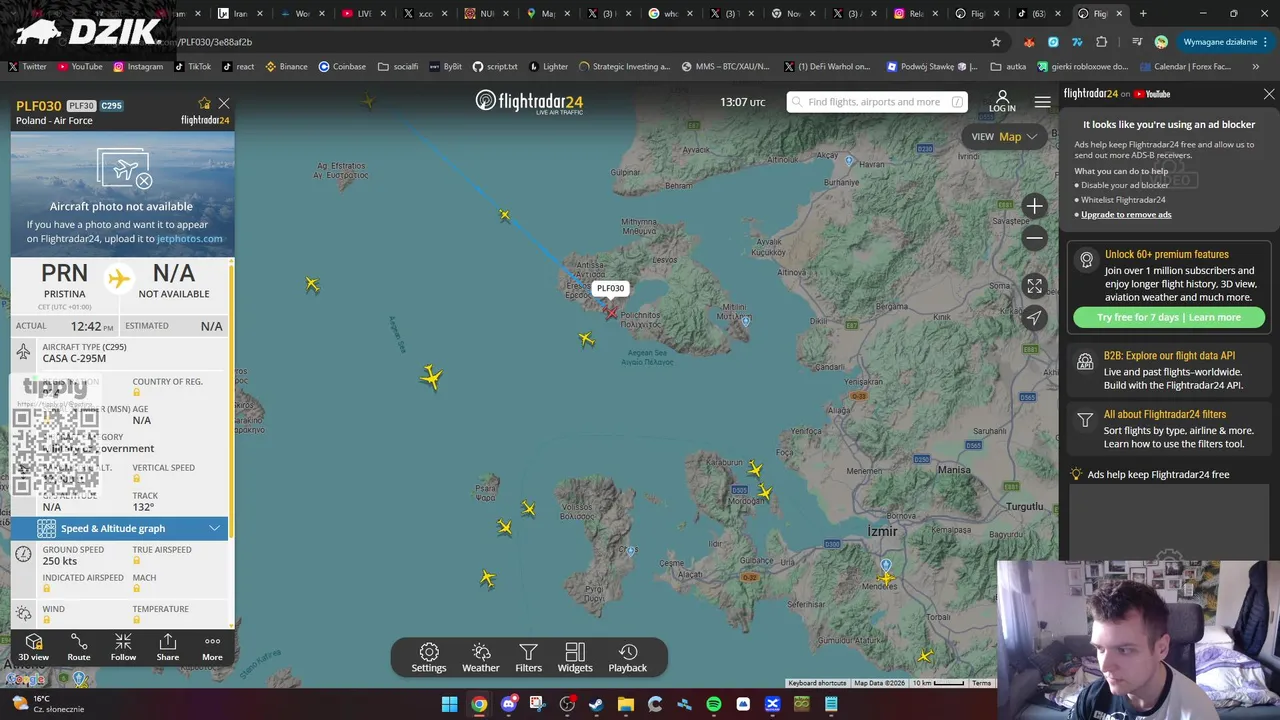
Task: Open the Windows Start menu
Action: 450,704
